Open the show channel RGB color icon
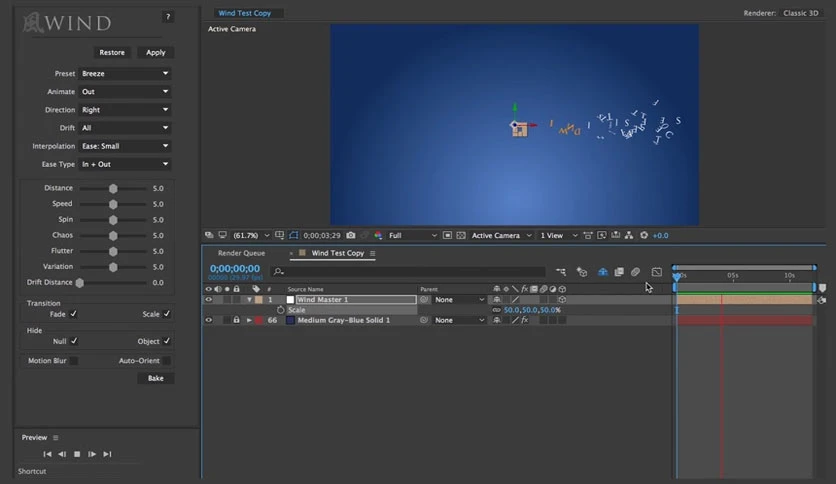Viewport: 836px width, 484px height. [378, 235]
